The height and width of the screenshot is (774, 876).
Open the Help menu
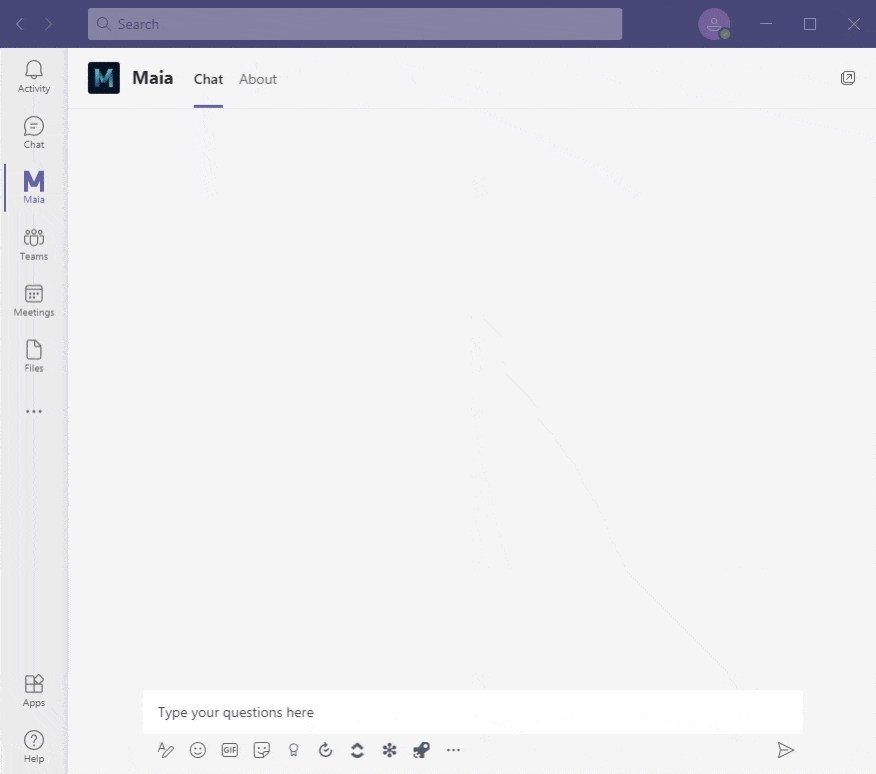(34, 747)
